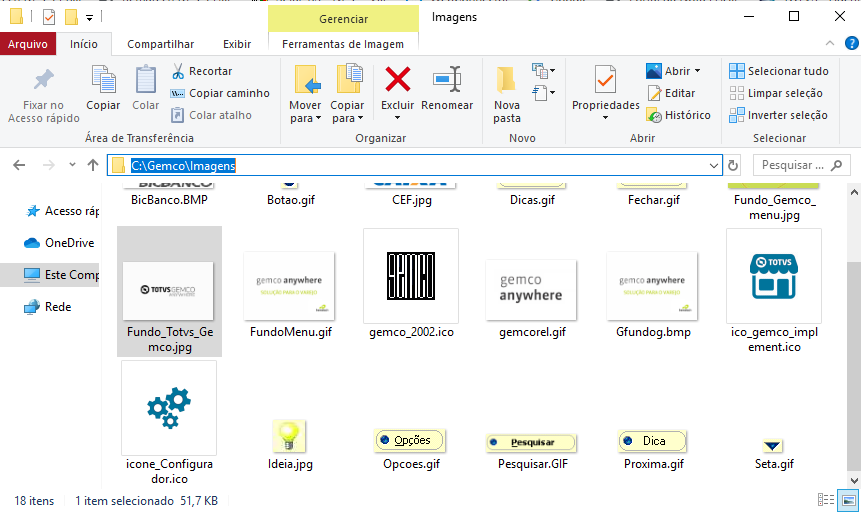
Task: Click Copiar caminho in the ribbon
Action: tap(220, 93)
